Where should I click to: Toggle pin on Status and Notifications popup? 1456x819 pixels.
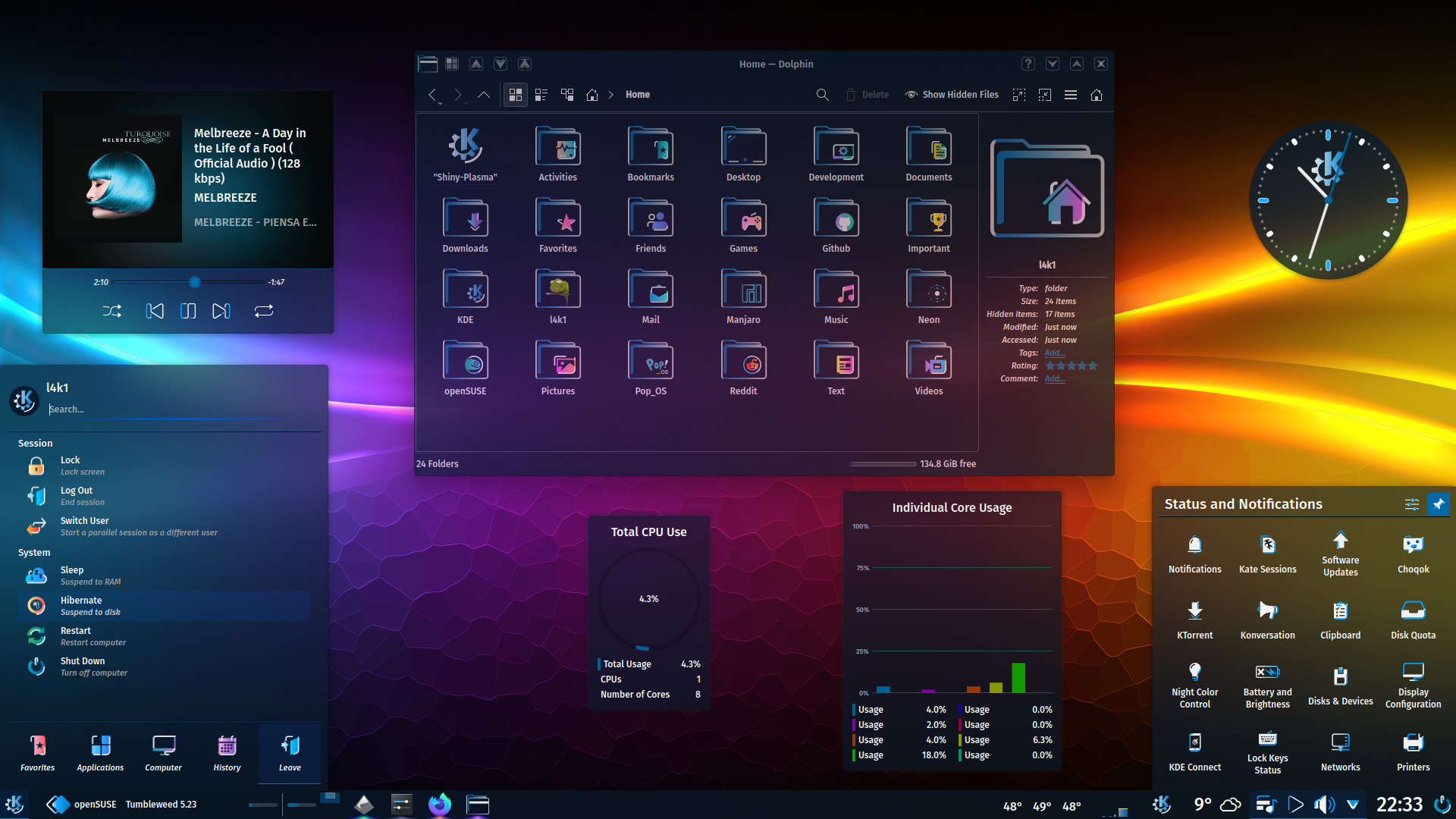point(1438,504)
